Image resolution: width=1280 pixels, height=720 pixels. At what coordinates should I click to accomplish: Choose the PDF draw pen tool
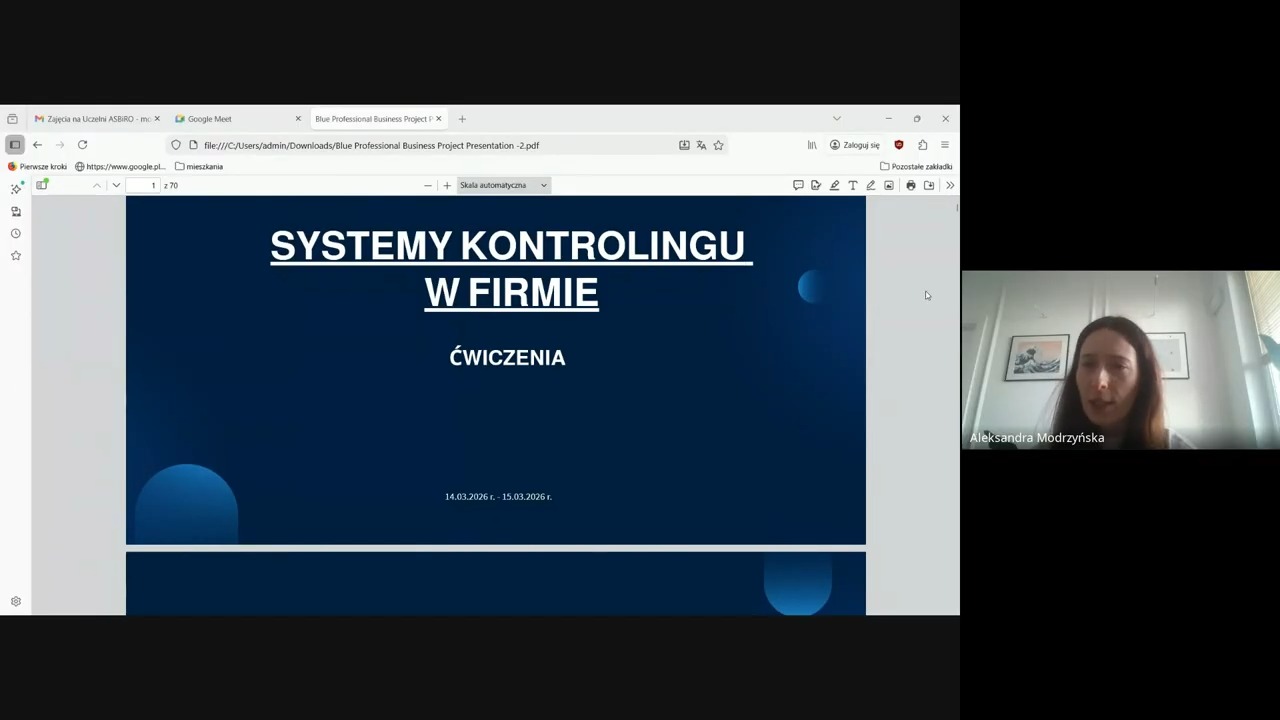(x=870, y=185)
